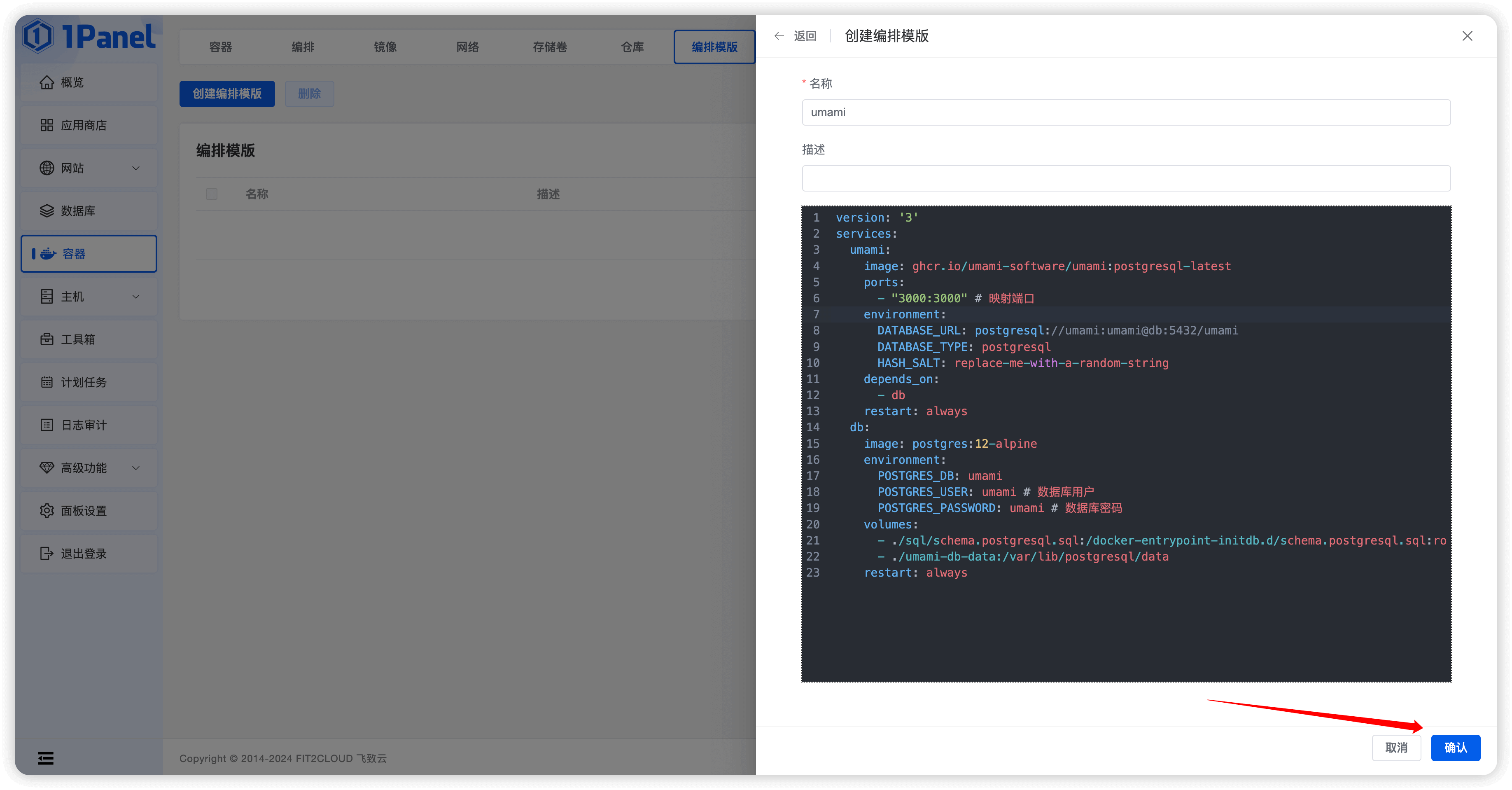Click the 名称 input containing umami

pyautogui.click(x=1126, y=113)
